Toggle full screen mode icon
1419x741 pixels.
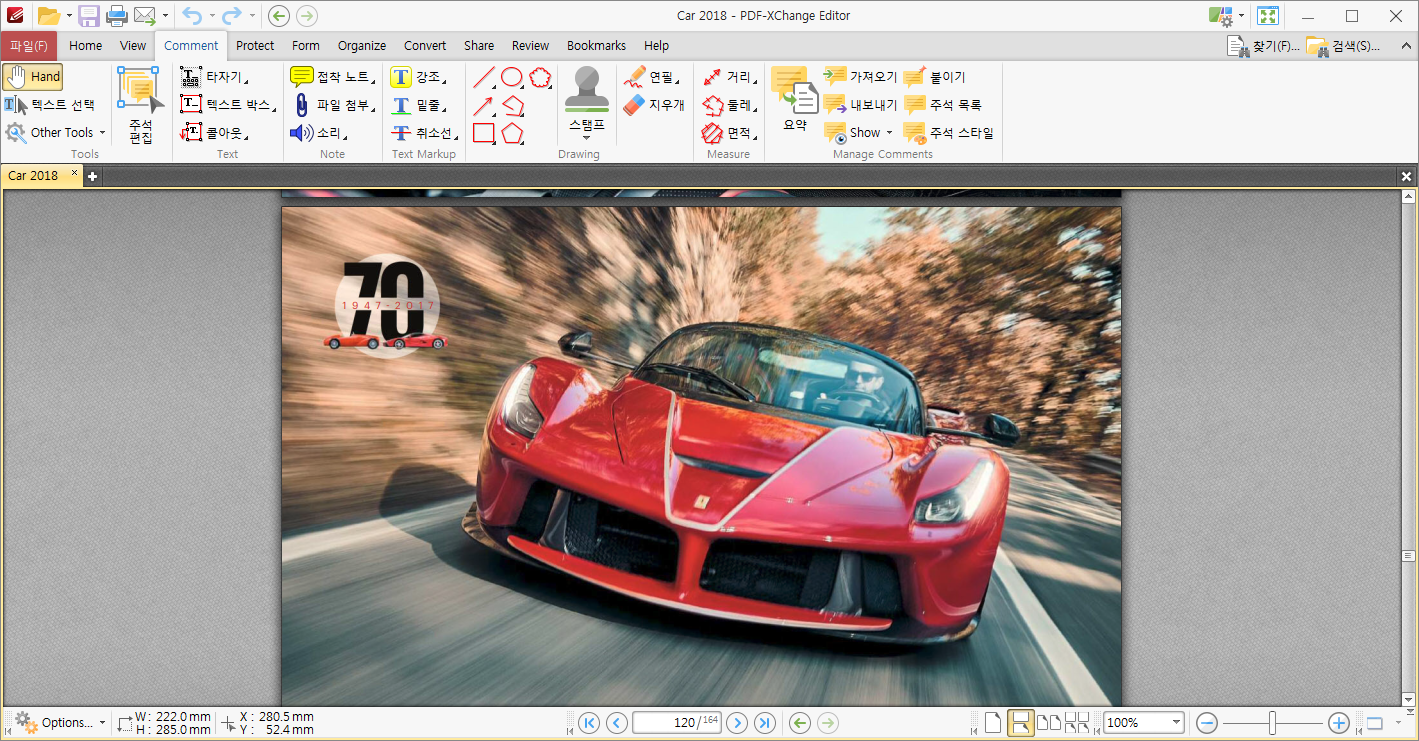tap(1268, 15)
